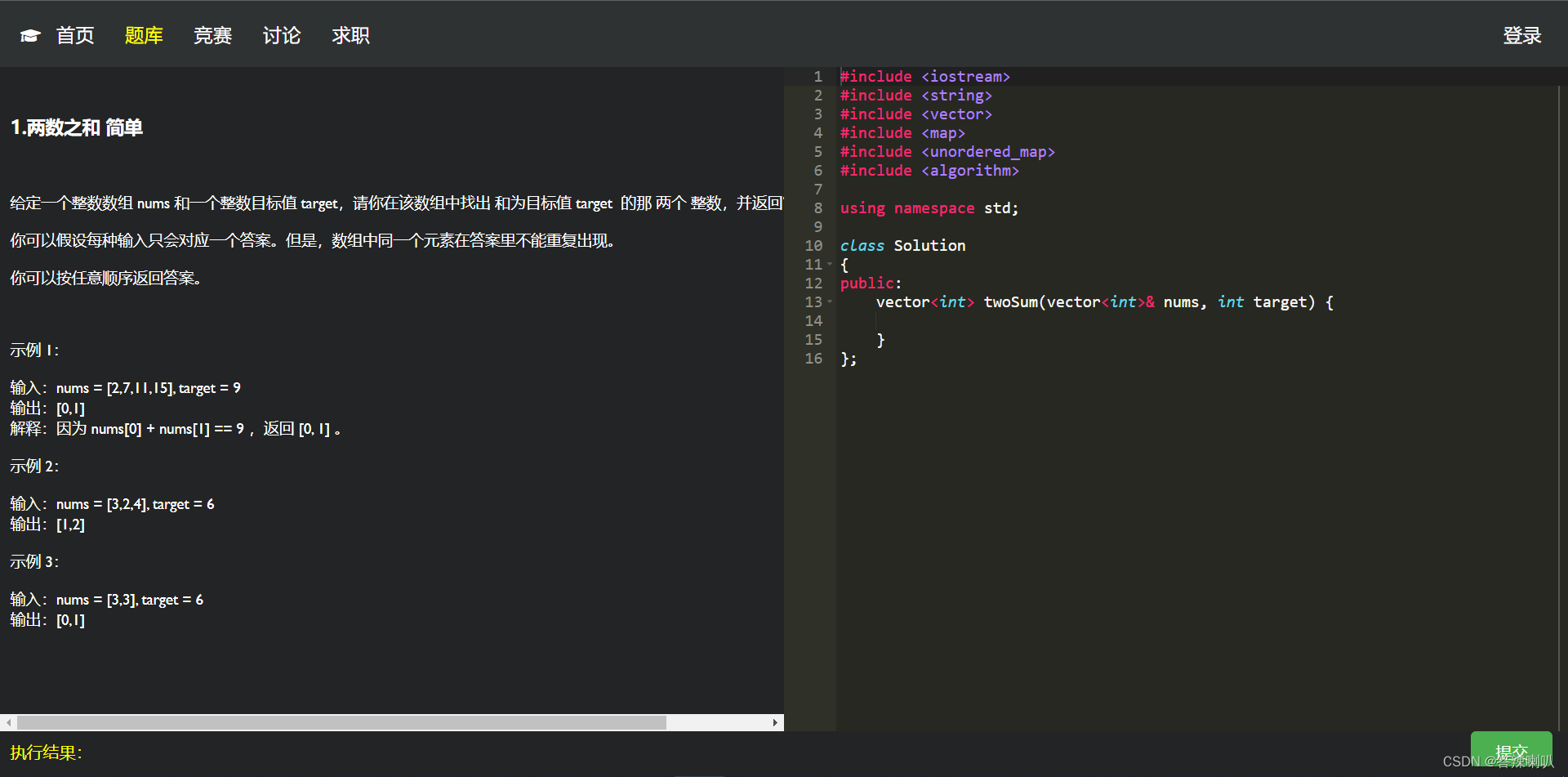This screenshot has height=777, width=1568.
Task: Click the empty editor line 14
Action: tap(1196, 320)
